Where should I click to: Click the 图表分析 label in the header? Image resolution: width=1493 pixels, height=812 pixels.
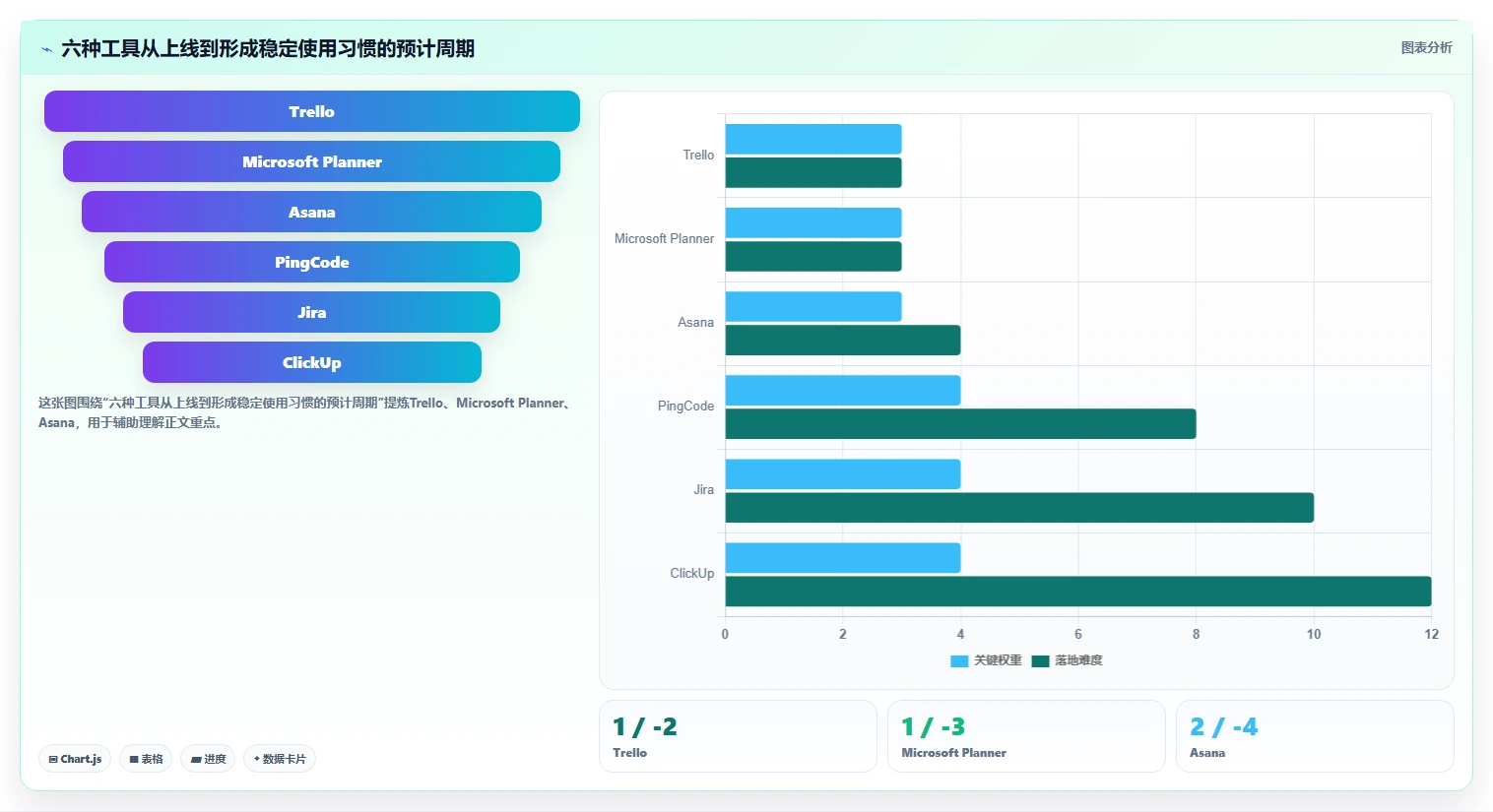point(1426,47)
